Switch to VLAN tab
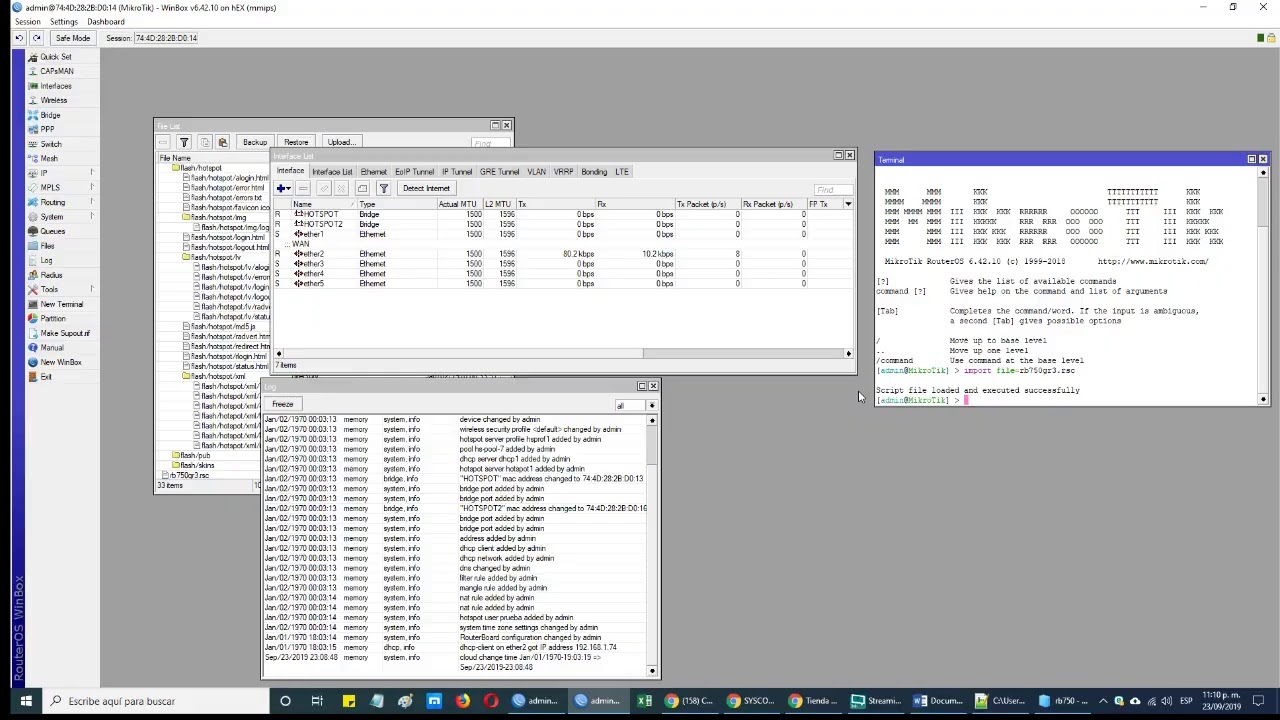 coord(536,172)
